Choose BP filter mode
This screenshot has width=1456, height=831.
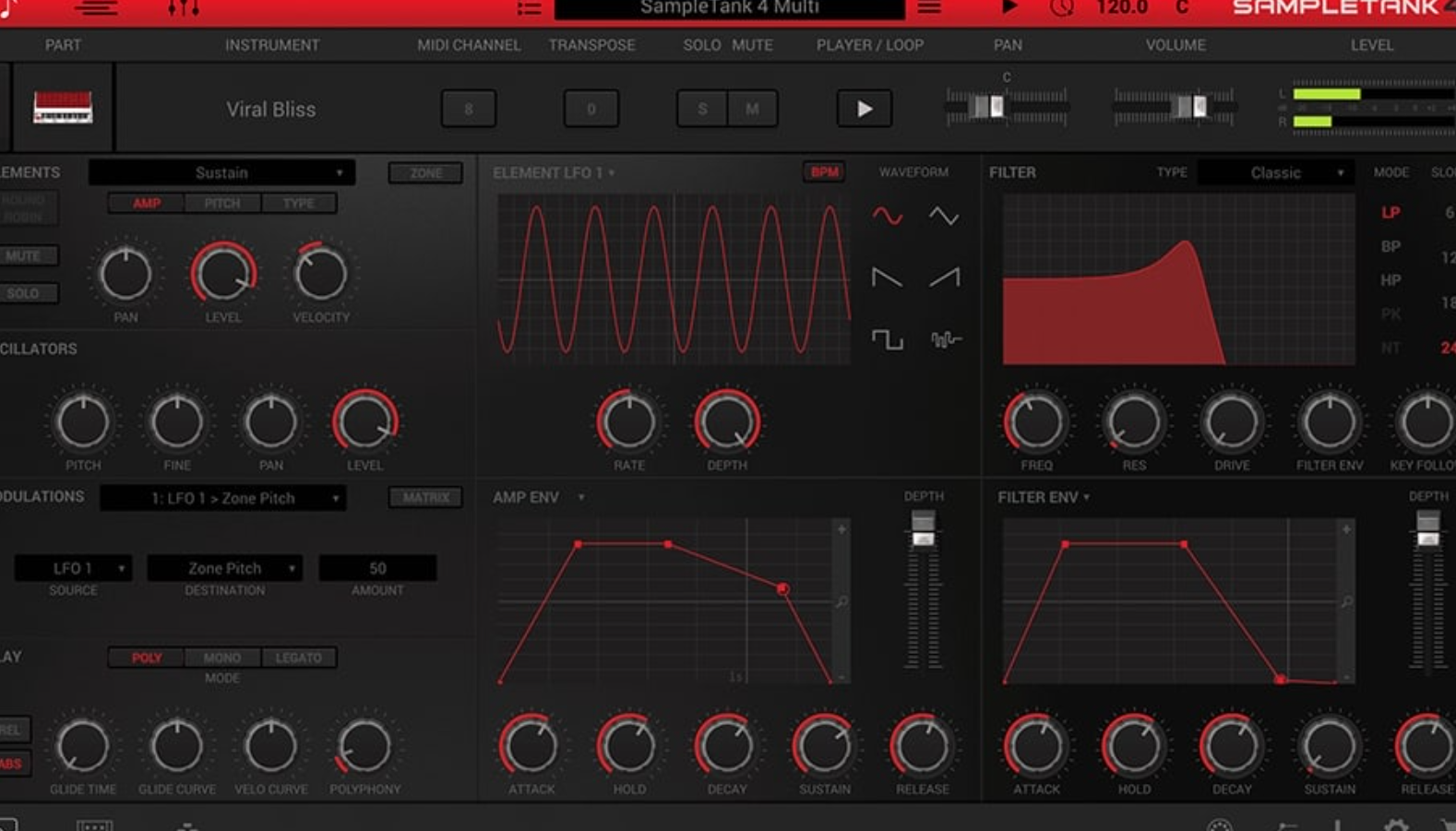(1390, 246)
